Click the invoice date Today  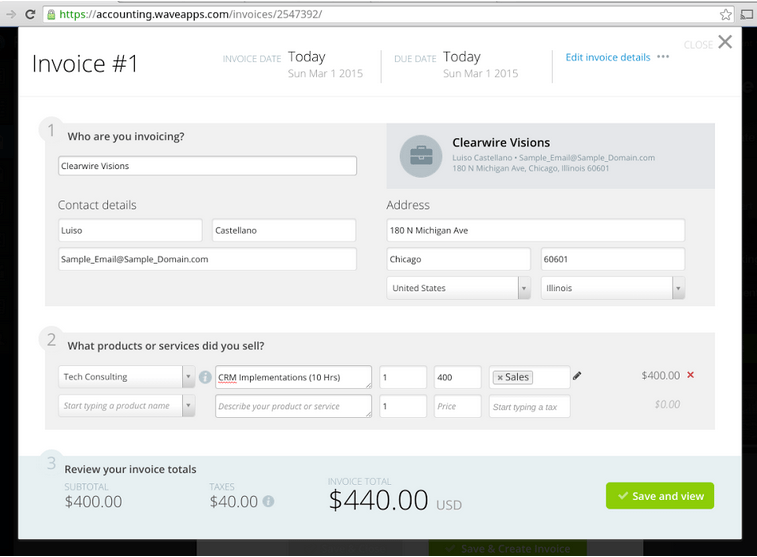tap(307, 57)
